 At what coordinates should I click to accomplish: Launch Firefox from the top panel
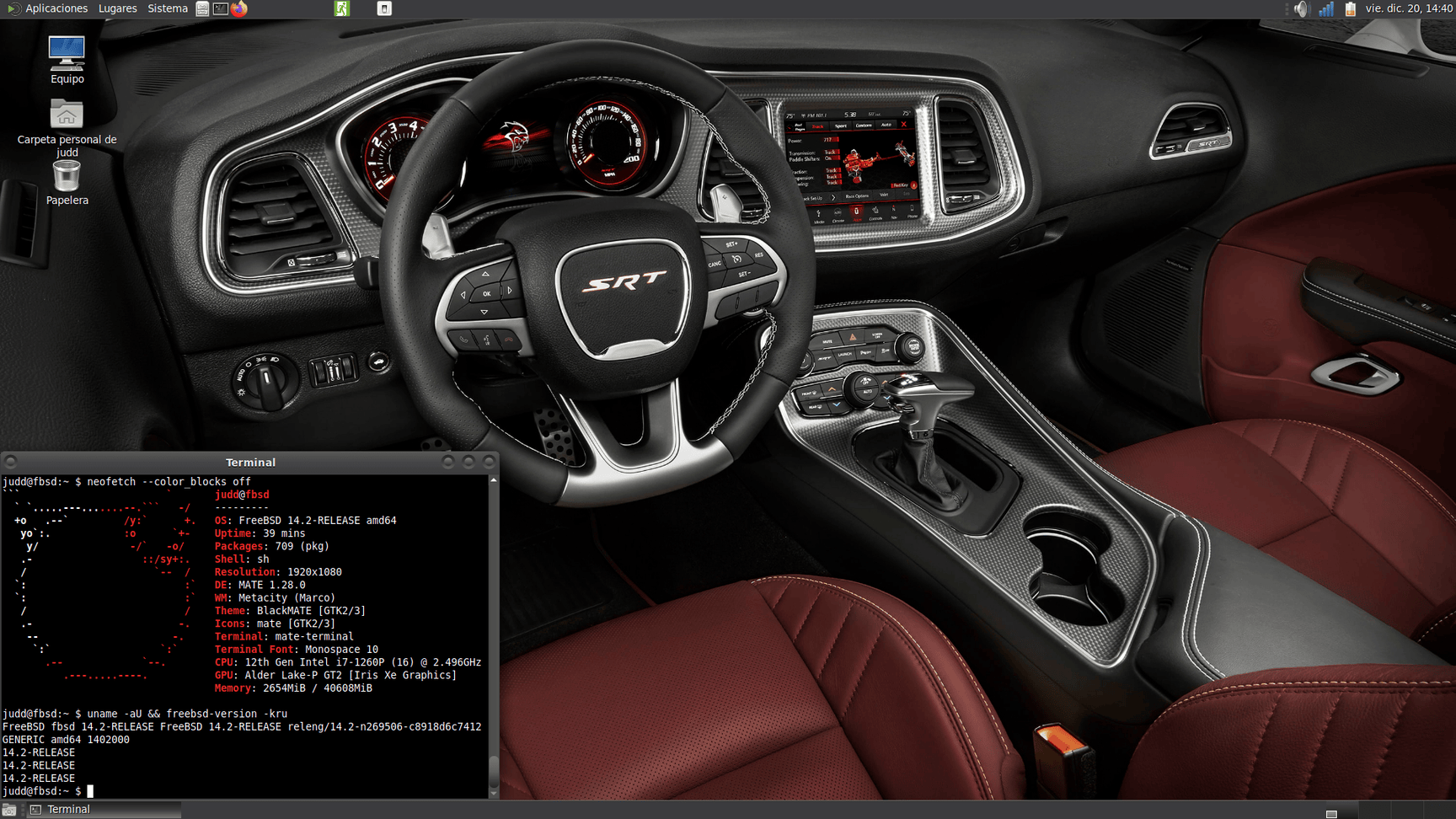click(239, 8)
